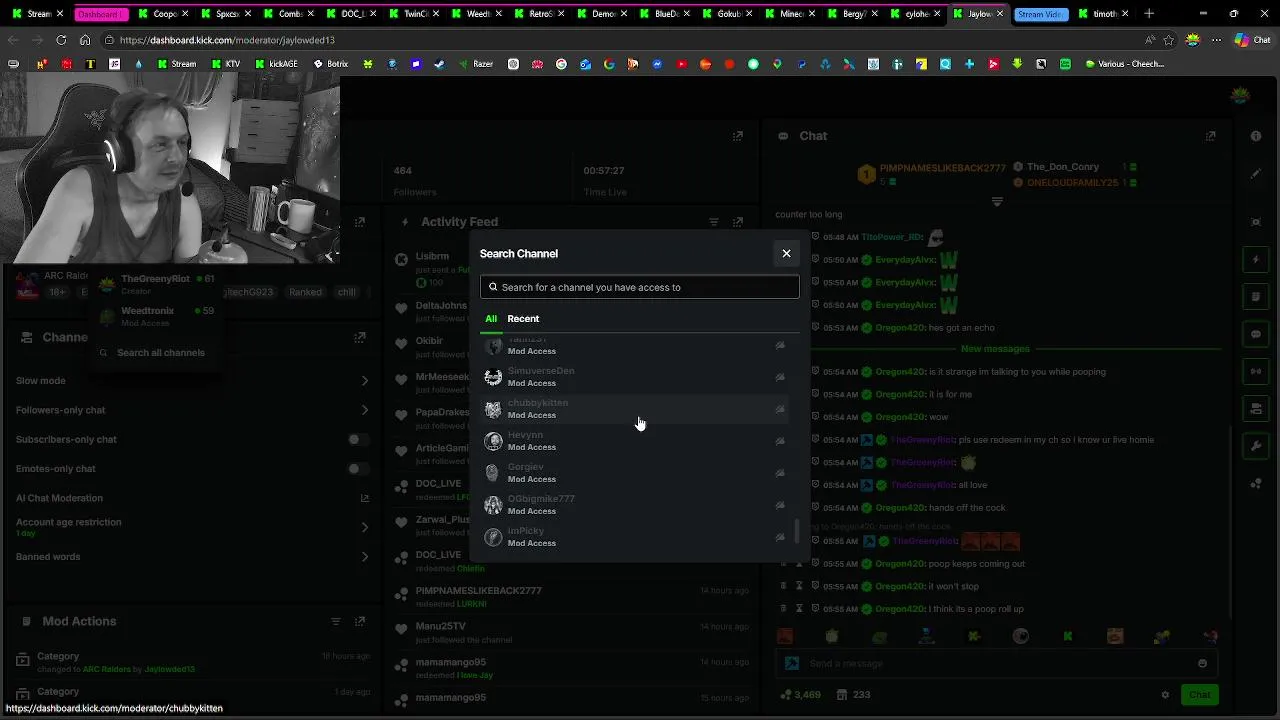Toggle Subscribers-only chat switch
This screenshot has width=1280, height=720.
(x=358, y=439)
